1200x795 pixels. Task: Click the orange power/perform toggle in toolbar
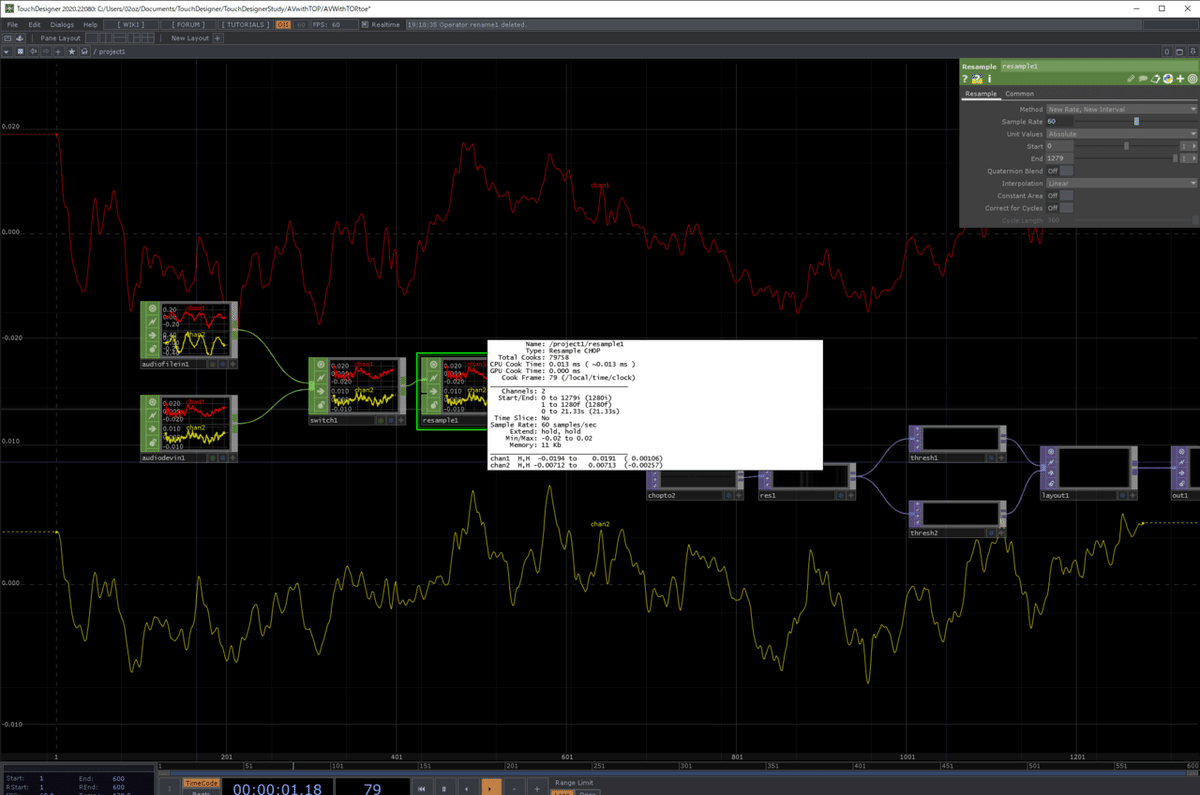tap(283, 25)
